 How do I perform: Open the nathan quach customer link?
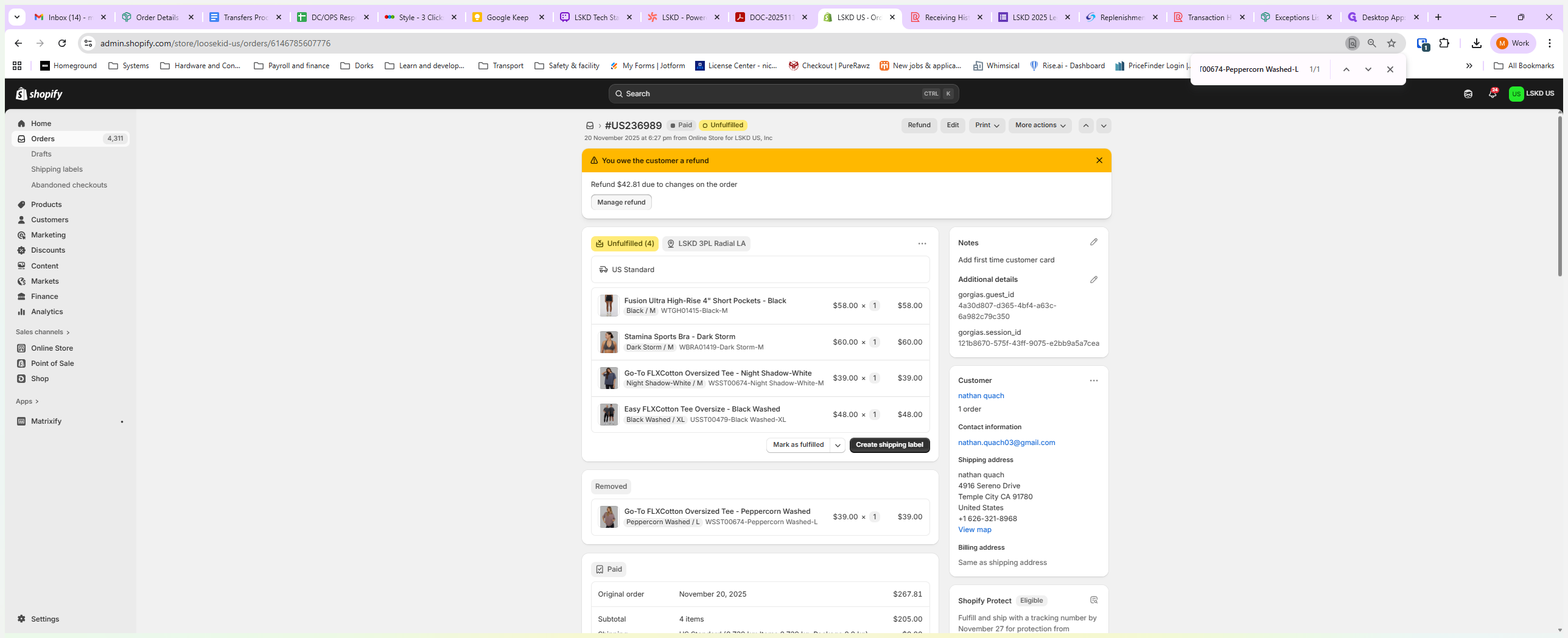pyautogui.click(x=981, y=396)
